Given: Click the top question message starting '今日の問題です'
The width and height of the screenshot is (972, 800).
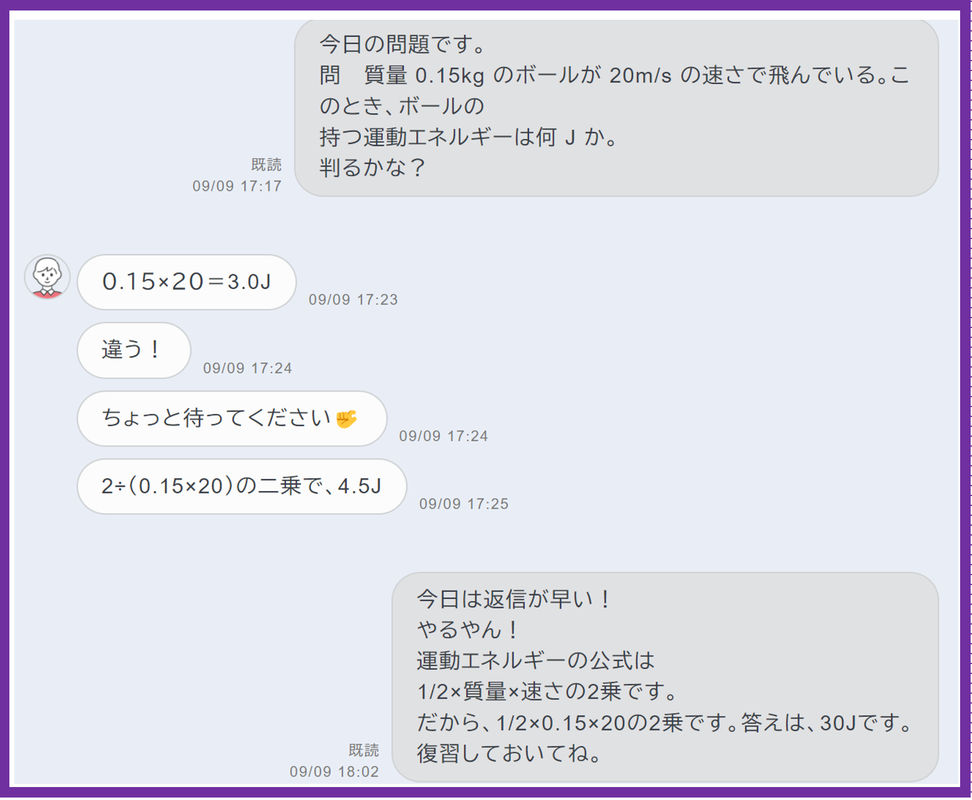Looking at the screenshot, I should point(616,107).
